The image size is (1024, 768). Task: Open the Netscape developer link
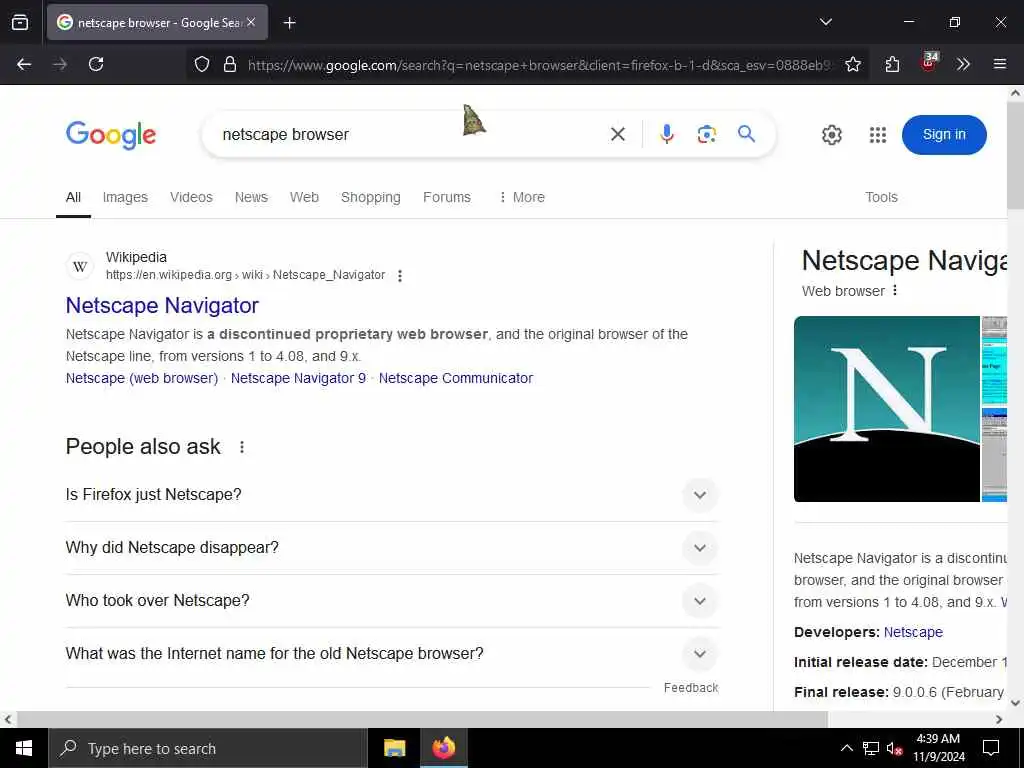[x=913, y=632]
